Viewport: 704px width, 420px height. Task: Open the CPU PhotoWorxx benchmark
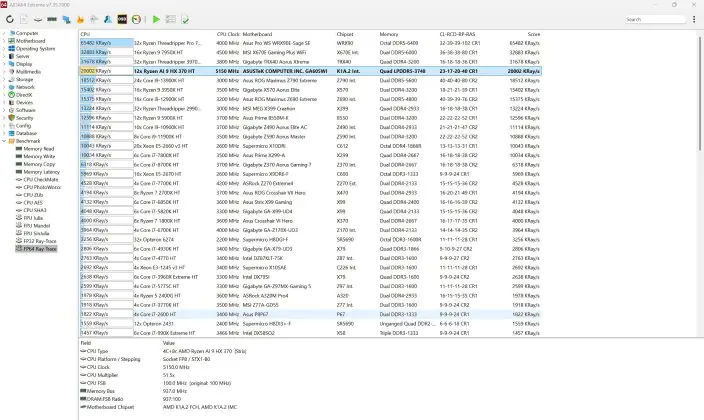pyautogui.click(x=42, y=187)
